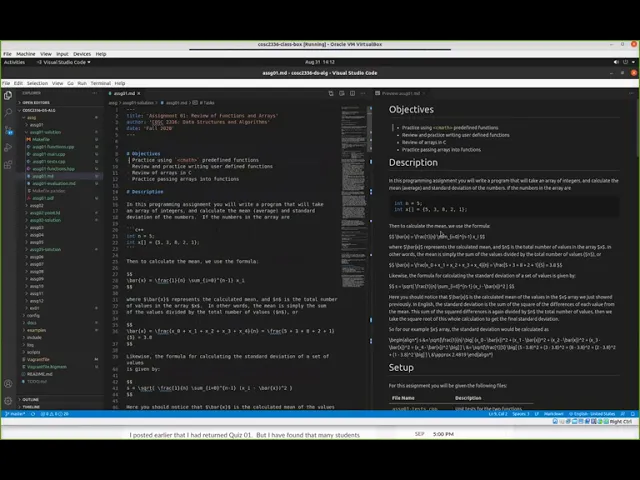Screen dimensions: 640x480
Task: Switch to the assg01.md editor tab
Action: [124, 93]
